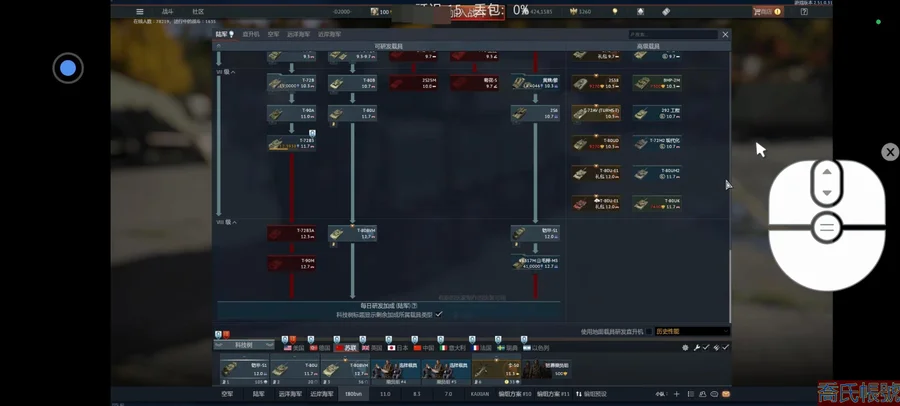
Task: Click the gear icon above the crew slots
Action: tap(685, 348)
